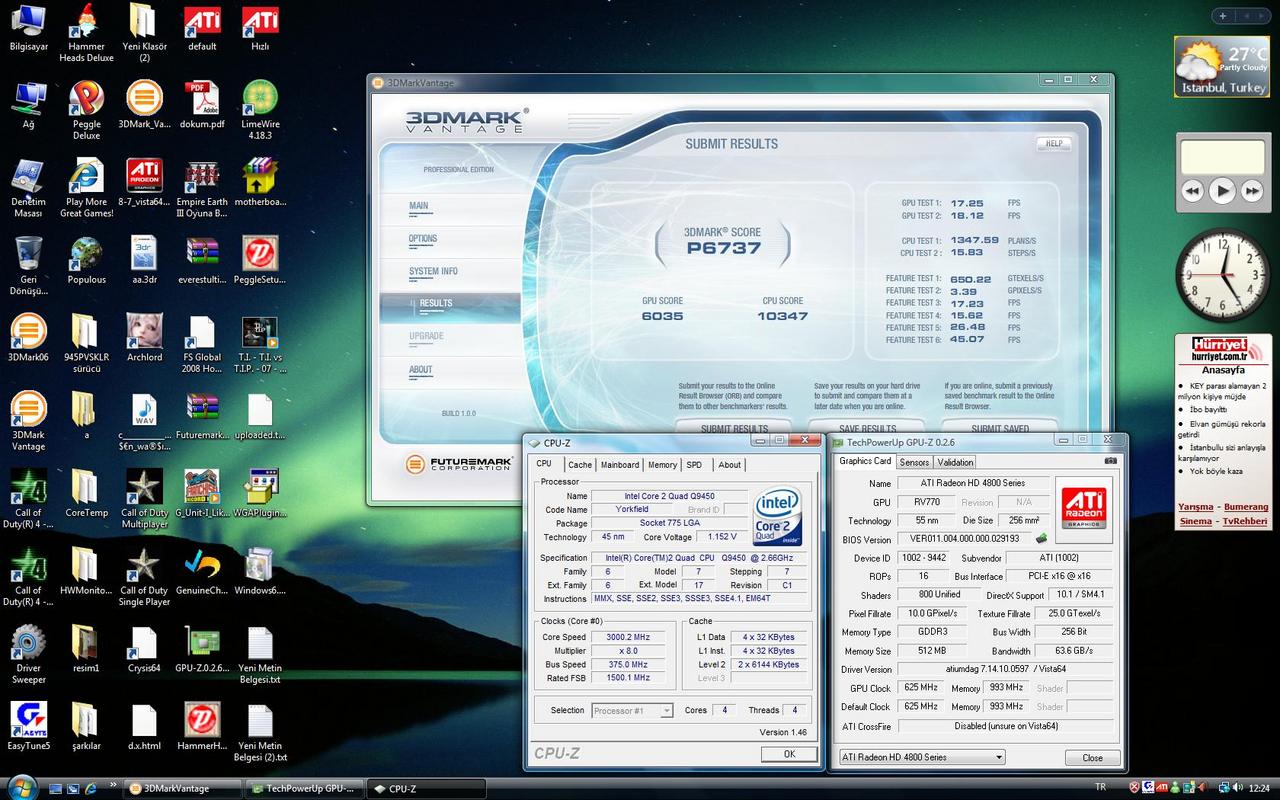Open the Processor #1 selection dropdown in CPU-Z

tap(632, 710)
